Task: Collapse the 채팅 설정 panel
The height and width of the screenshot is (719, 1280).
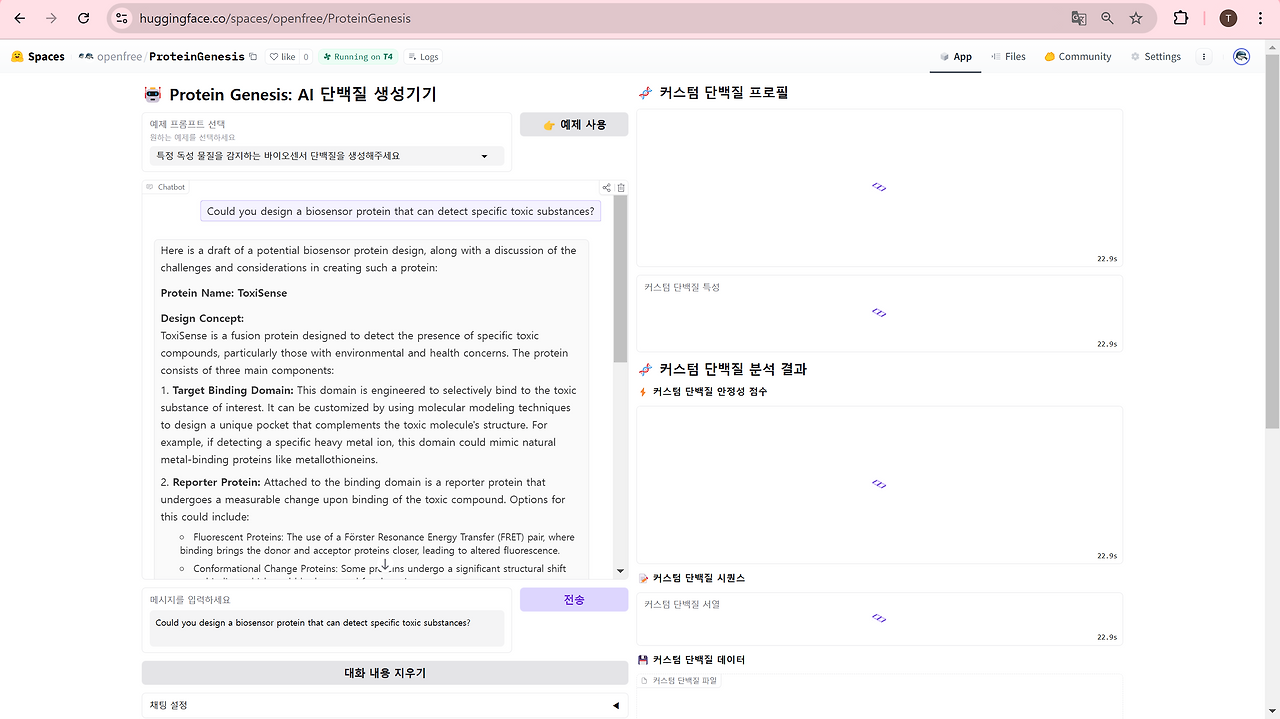Action: (616, 705)
